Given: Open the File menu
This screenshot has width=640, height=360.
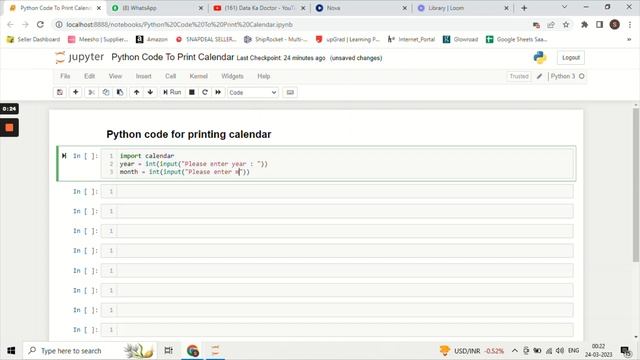Looking at the screenshot, I should pos(65,76).
